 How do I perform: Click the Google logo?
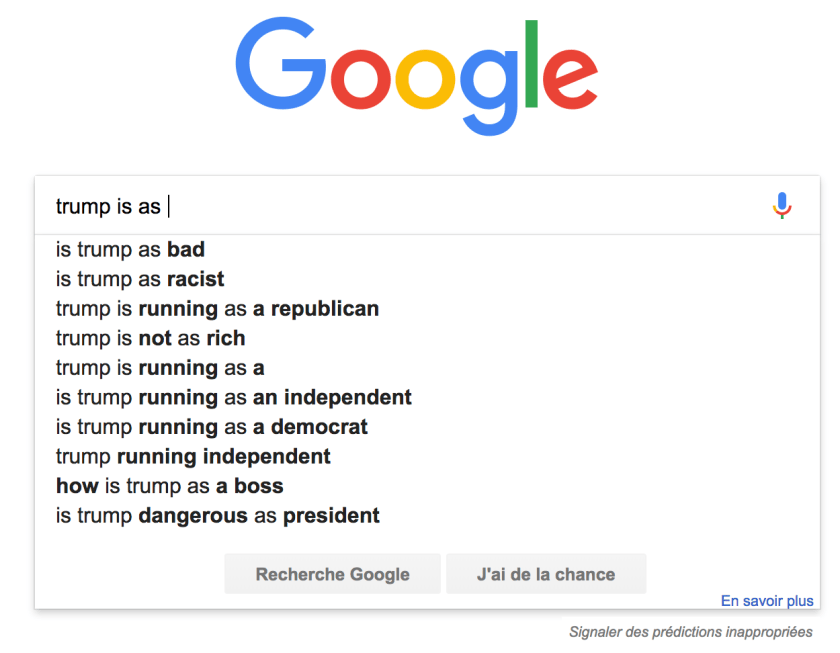pos(417,78)
